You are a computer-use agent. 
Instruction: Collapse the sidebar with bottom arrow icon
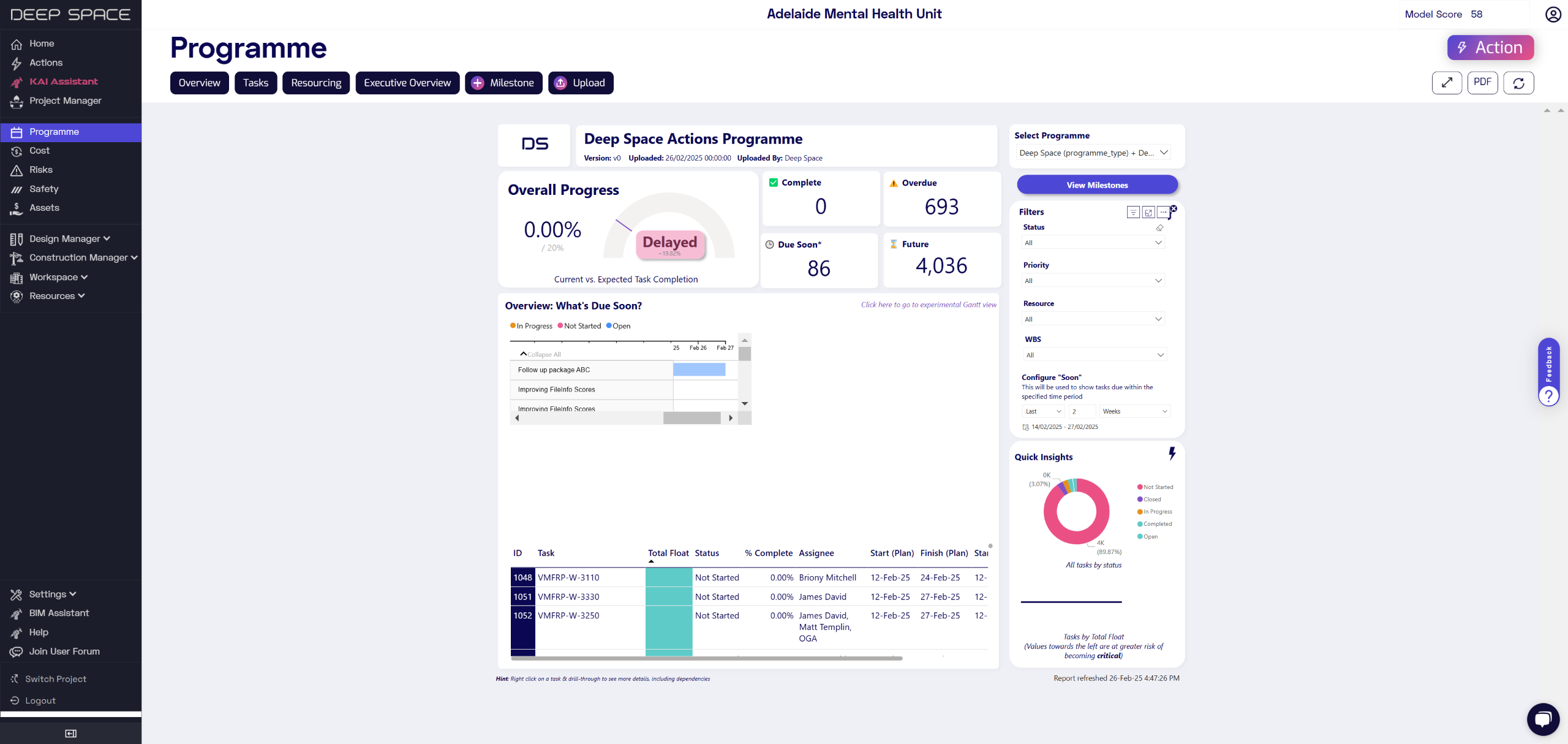click(70, 733)
